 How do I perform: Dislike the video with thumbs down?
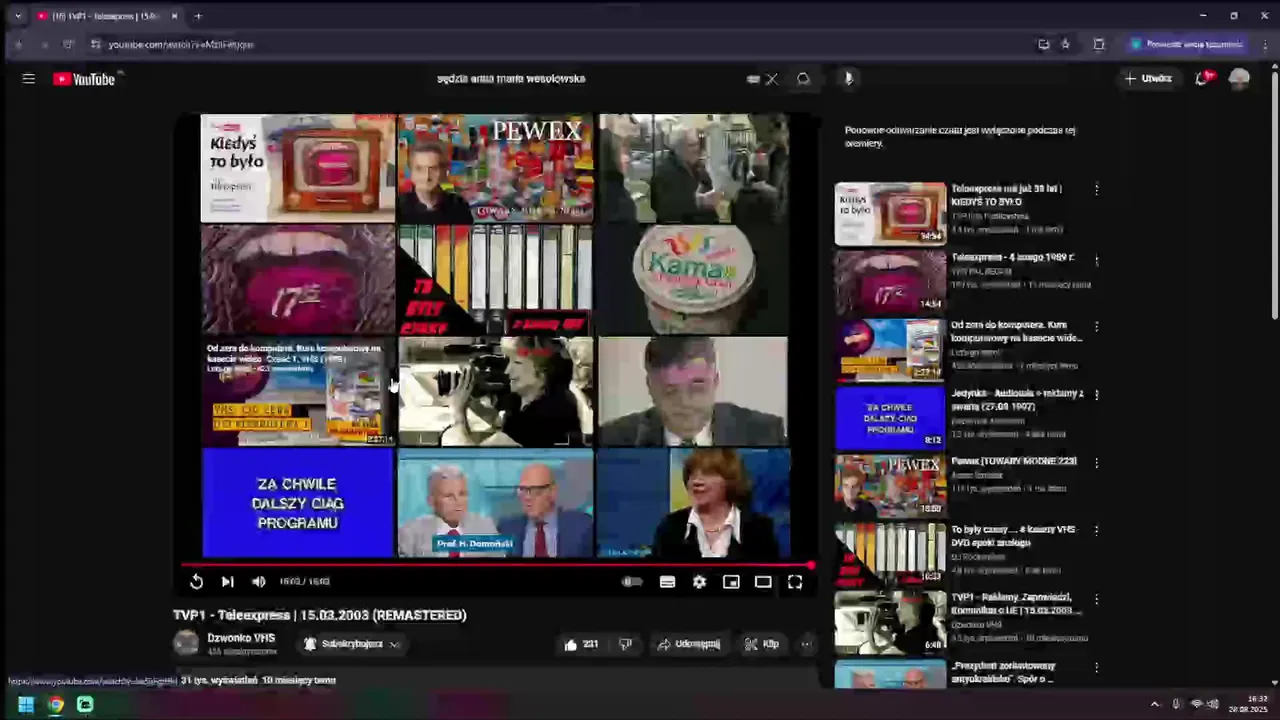click(x=626, y=644)
